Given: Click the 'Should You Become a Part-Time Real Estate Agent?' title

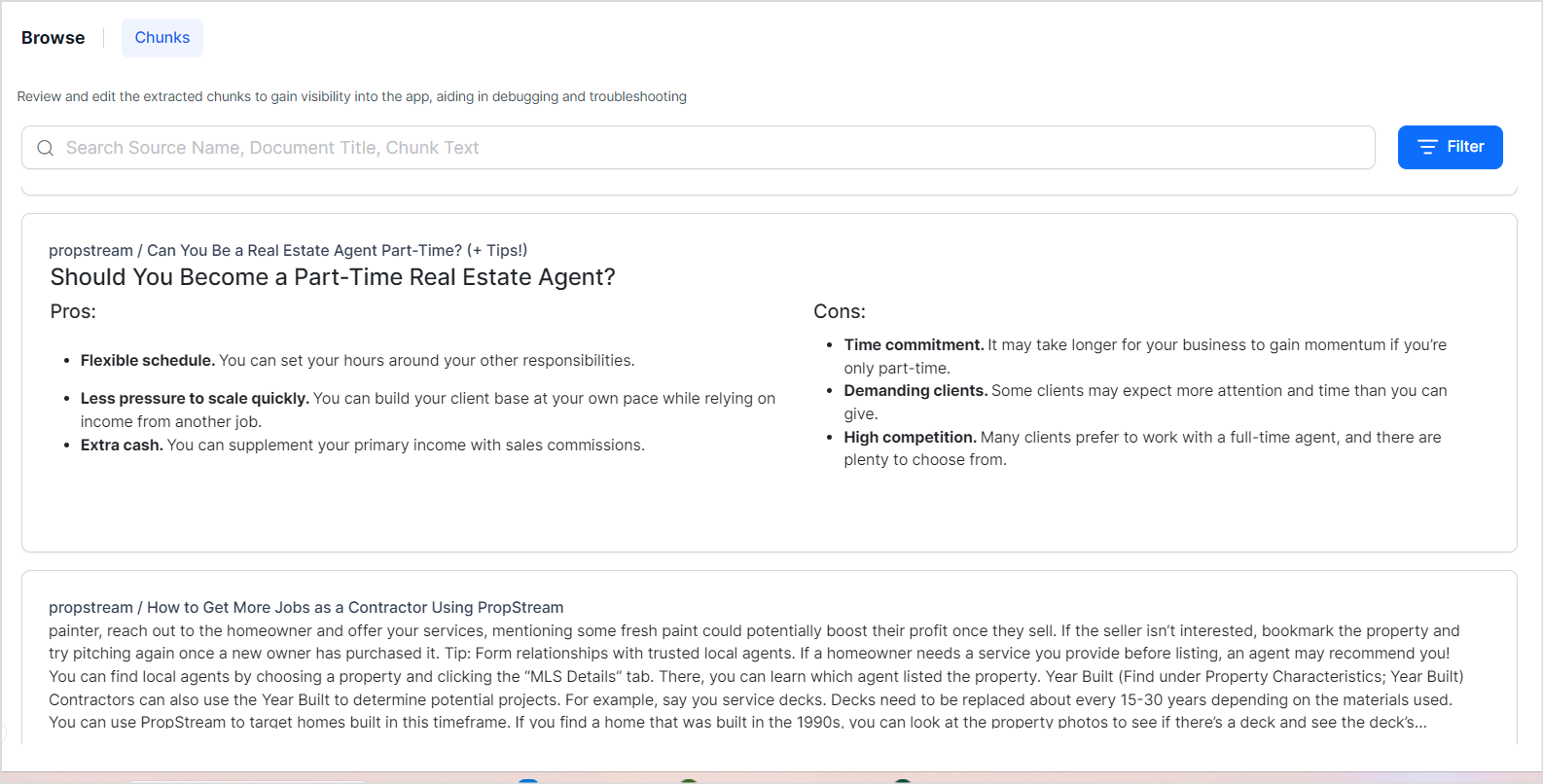Looking at the screenshot, I should 333,277.
